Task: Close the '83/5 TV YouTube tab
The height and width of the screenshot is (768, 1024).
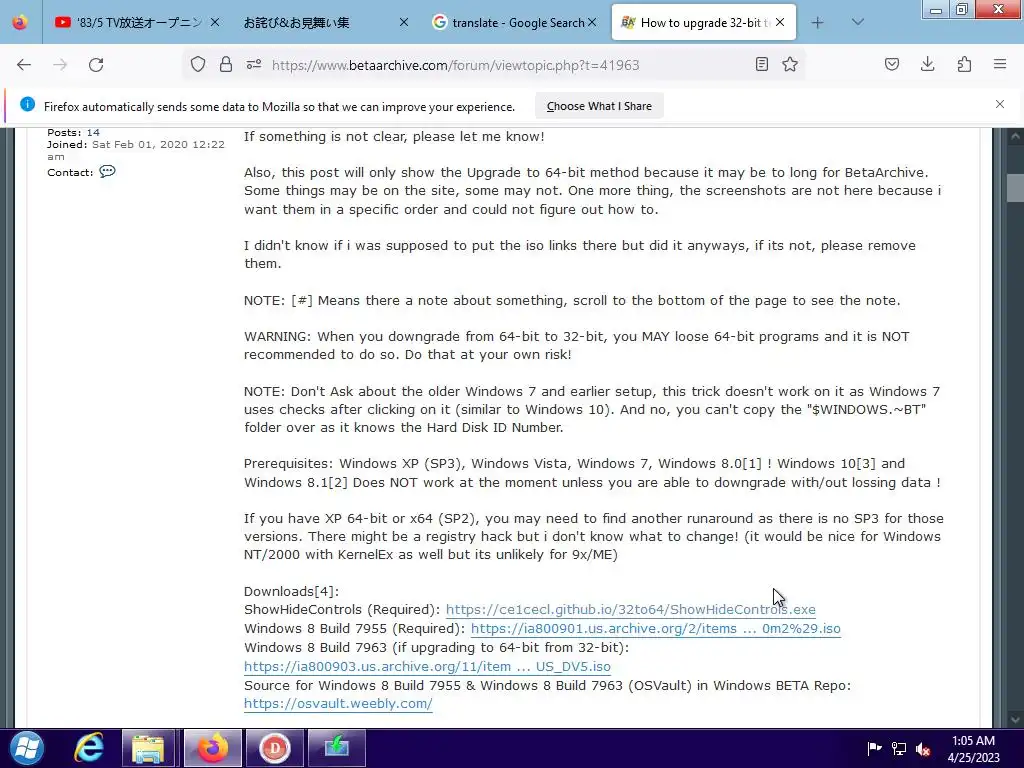Action: point(215,22)
